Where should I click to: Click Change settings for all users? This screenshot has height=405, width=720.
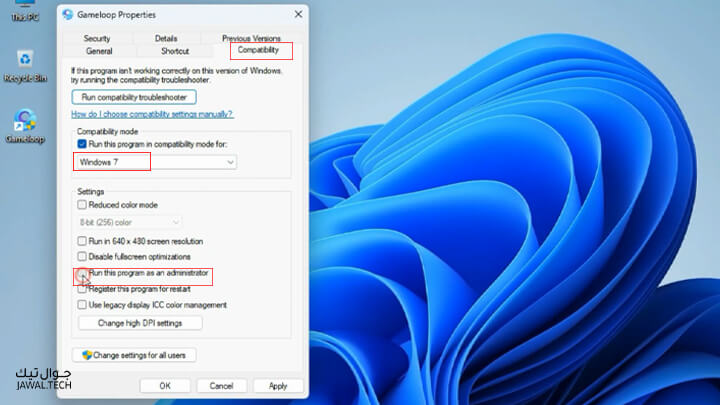point(134,355)
